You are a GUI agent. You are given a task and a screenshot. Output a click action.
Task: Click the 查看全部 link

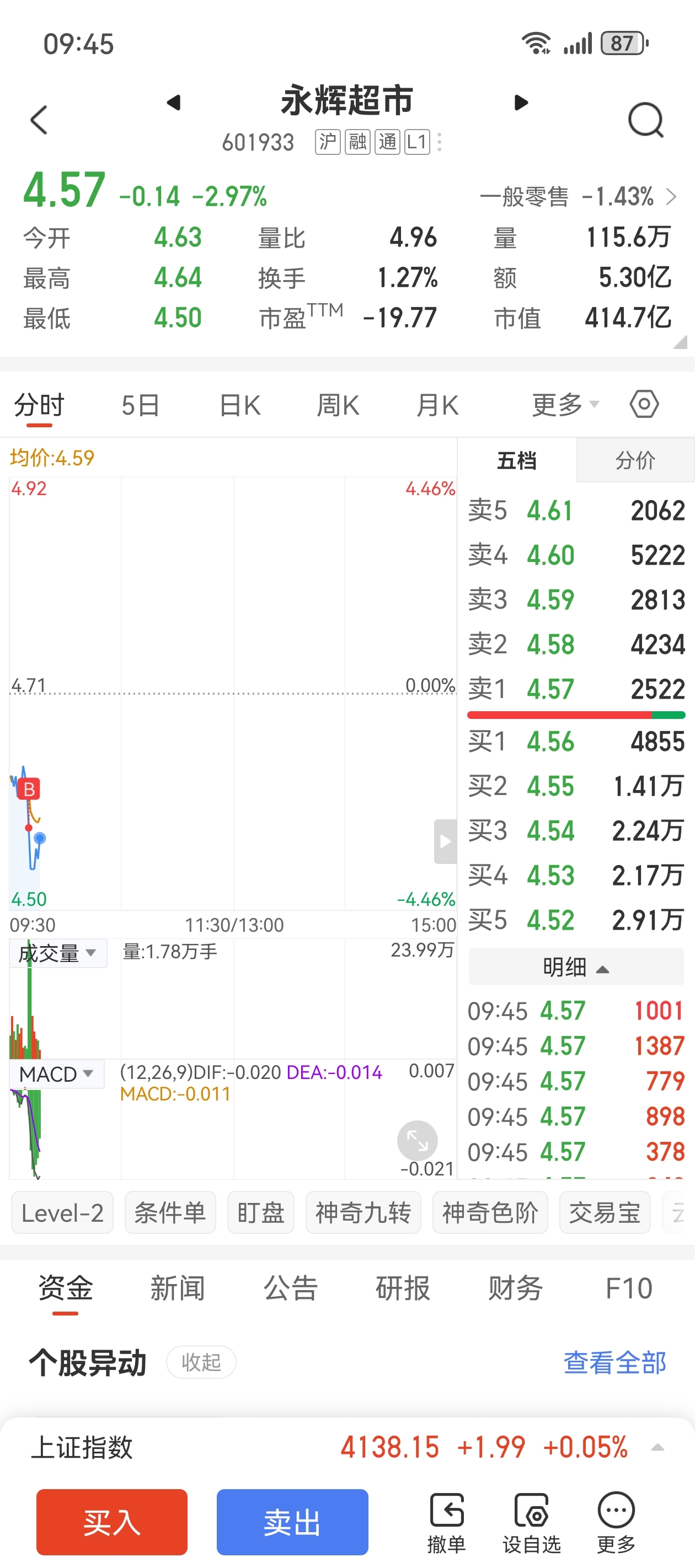tap(614, 1362)
